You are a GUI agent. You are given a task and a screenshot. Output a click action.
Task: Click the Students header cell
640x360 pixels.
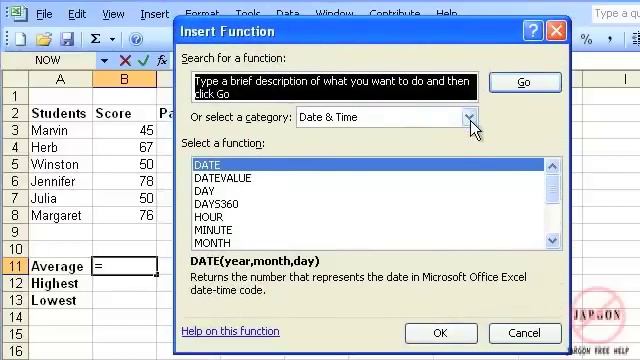click(60, 113)
